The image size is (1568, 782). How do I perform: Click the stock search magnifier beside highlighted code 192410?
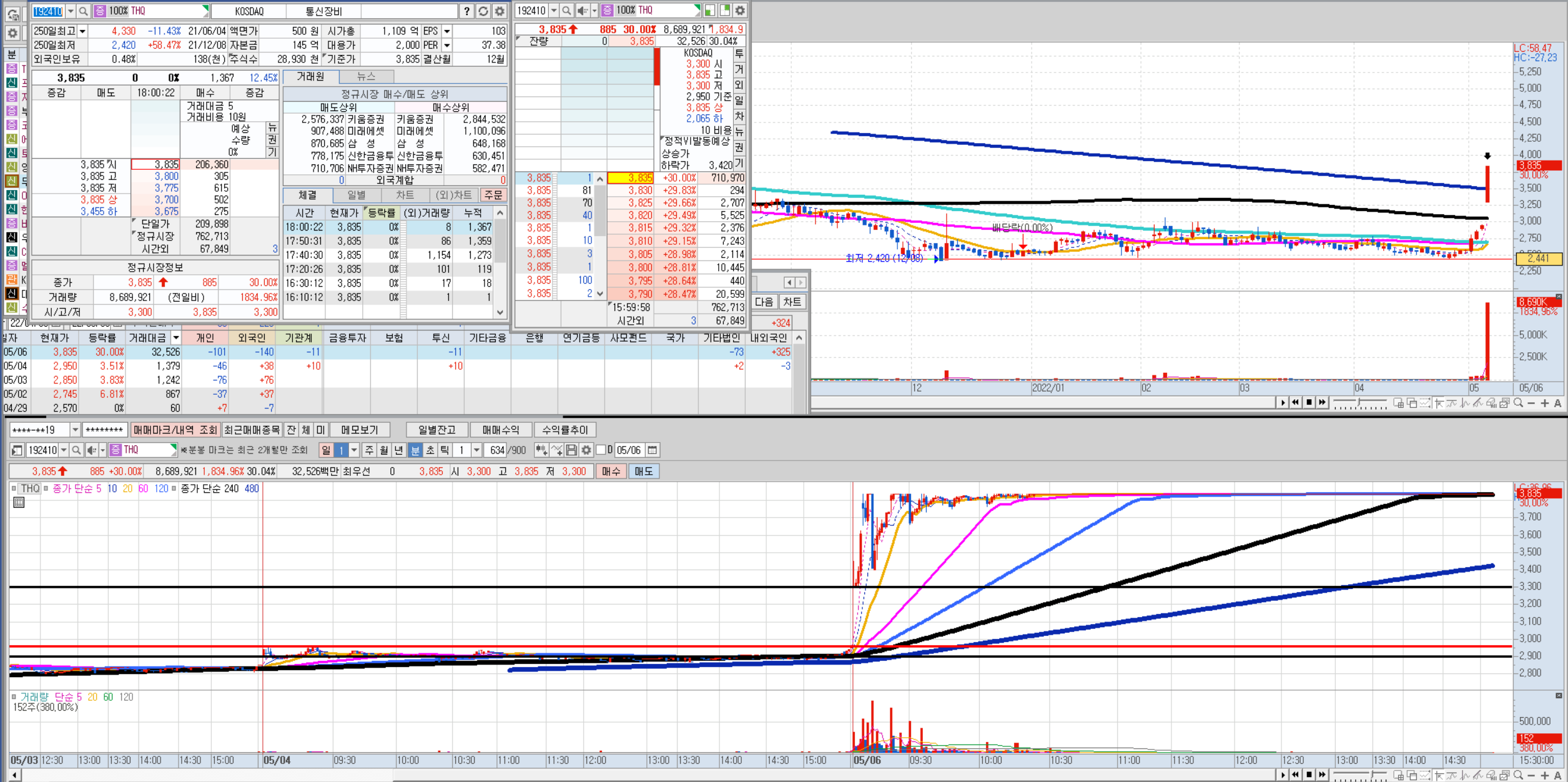click(83, 11)
